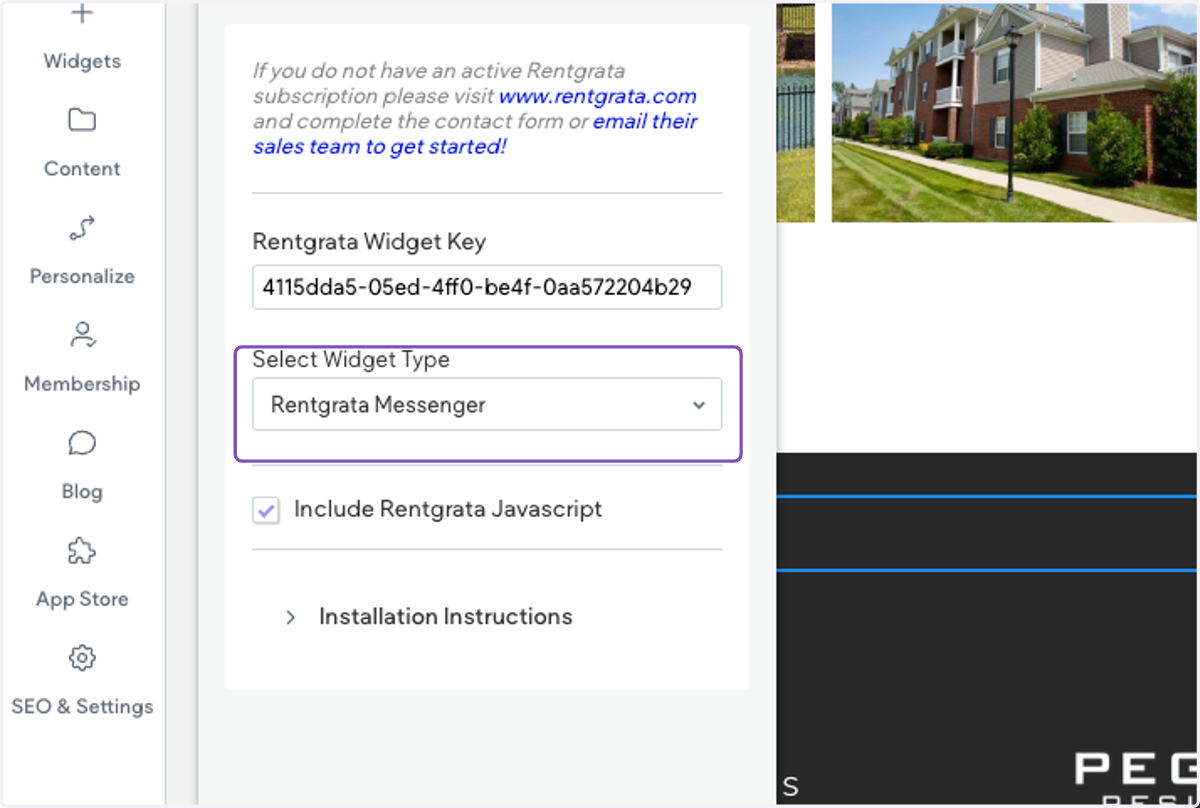Click the App Store label in sidebar
The height and width of the screenshot is (808, 1200).
point(82,598)
